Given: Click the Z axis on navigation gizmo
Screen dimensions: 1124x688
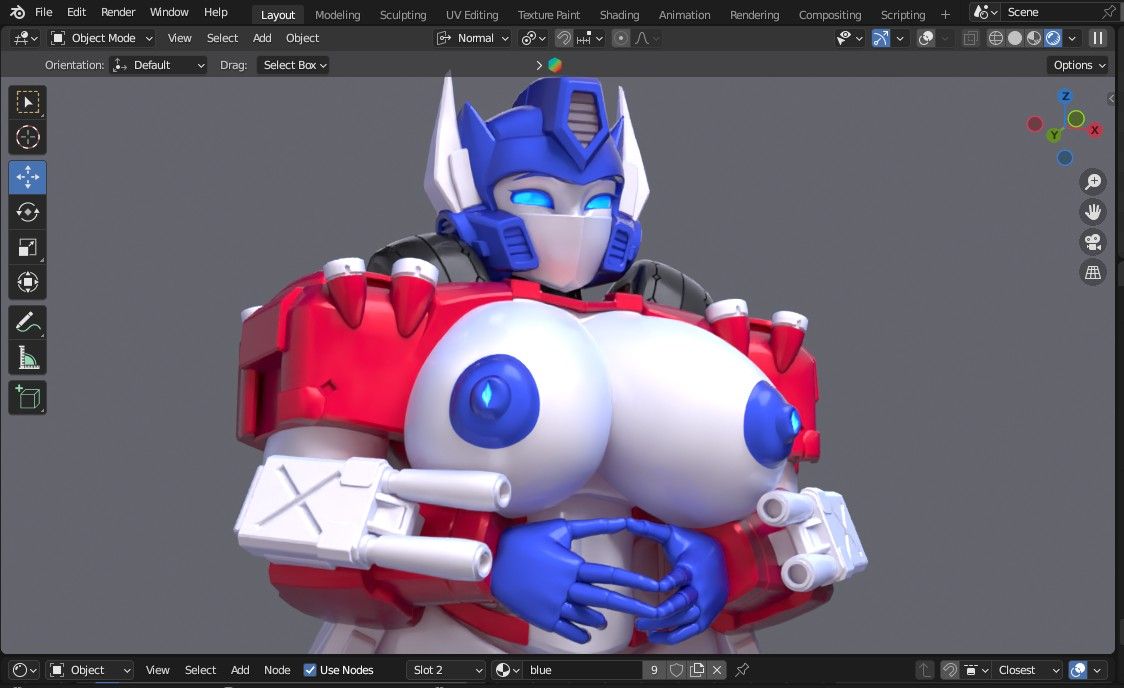Looking at the screenshot, I should tap(1065, 96).
